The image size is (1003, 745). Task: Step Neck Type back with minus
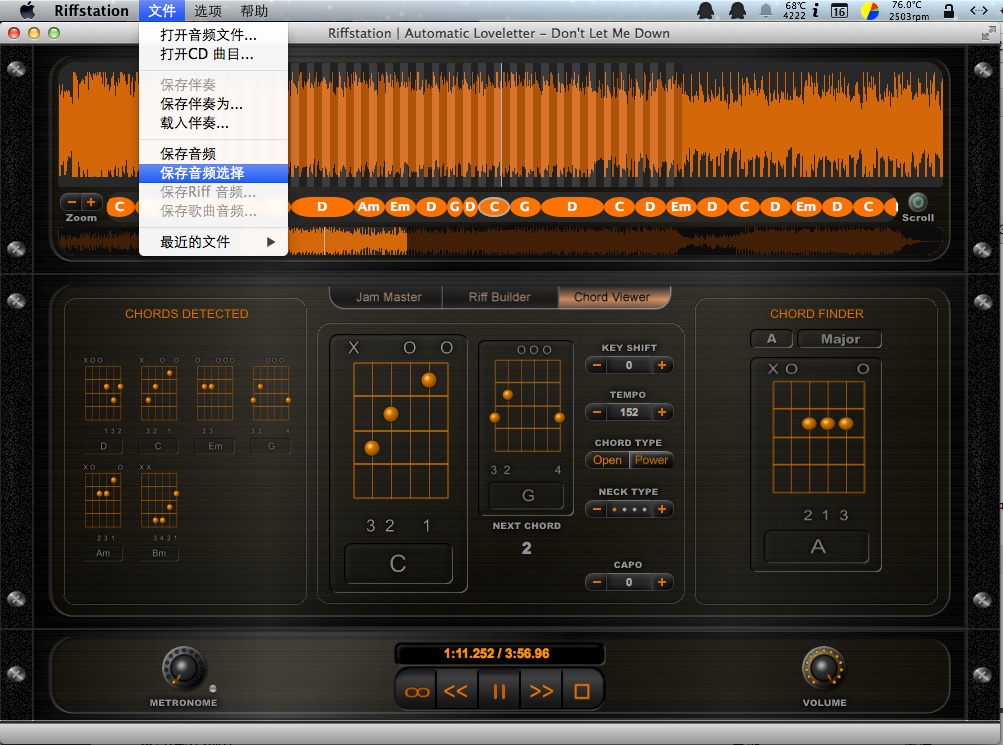pos(596,510)
